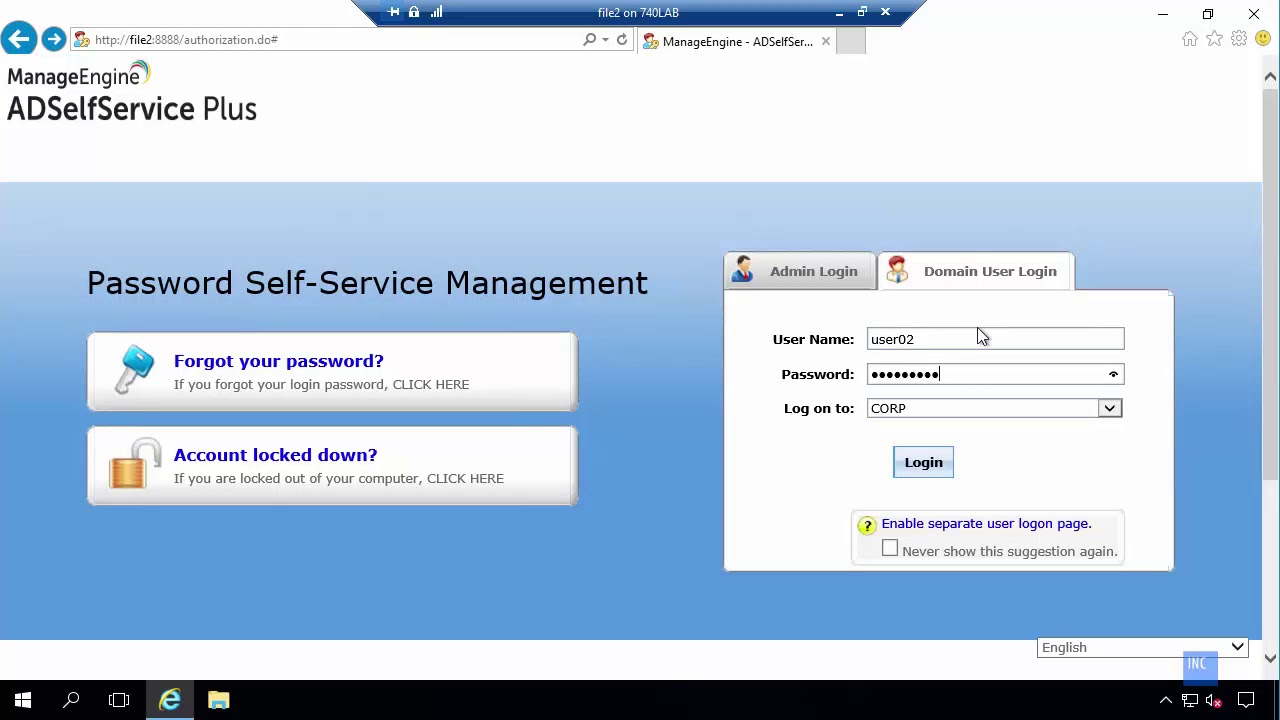Click the yellow question mark help icon
This screenshot has width=1280, height=720.
(866, 525)
